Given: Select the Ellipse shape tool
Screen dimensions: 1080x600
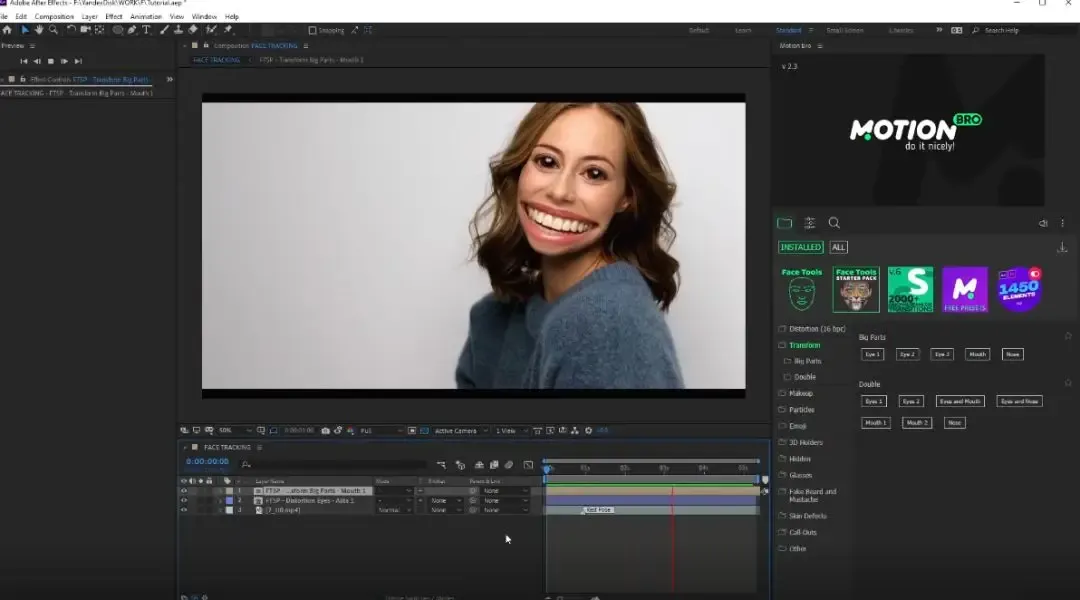Looking at the screenshot, I should tap(118, 30).
